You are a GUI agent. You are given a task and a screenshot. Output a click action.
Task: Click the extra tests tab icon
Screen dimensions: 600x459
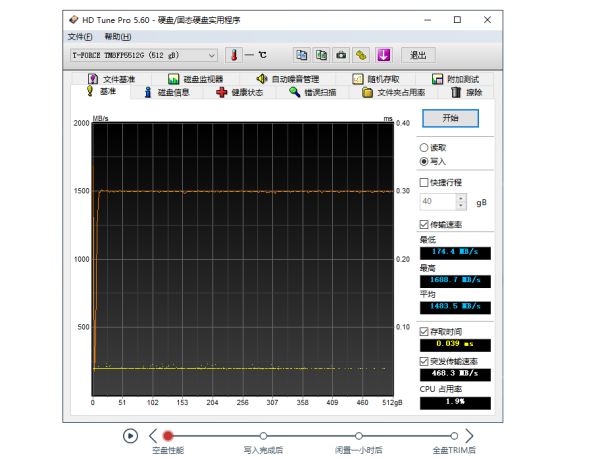pyautogui.click(x=437, y=79)
